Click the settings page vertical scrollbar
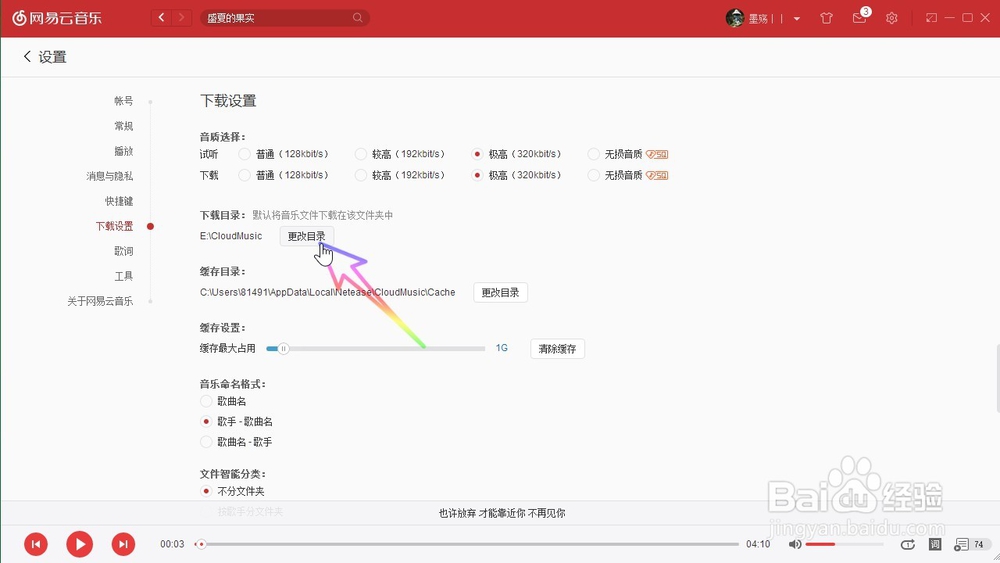This screenshot has width=1000, height=563. [997, 378]
